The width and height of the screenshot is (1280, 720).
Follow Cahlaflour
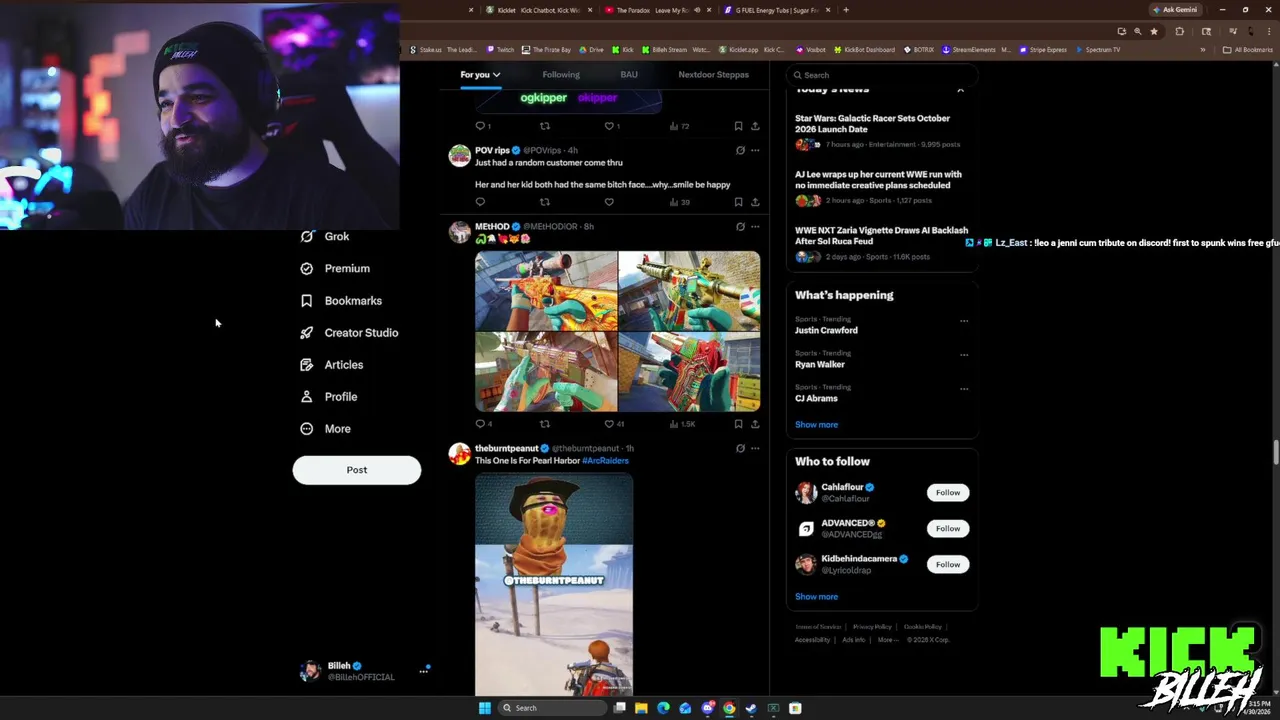click(x=948, y=493)
